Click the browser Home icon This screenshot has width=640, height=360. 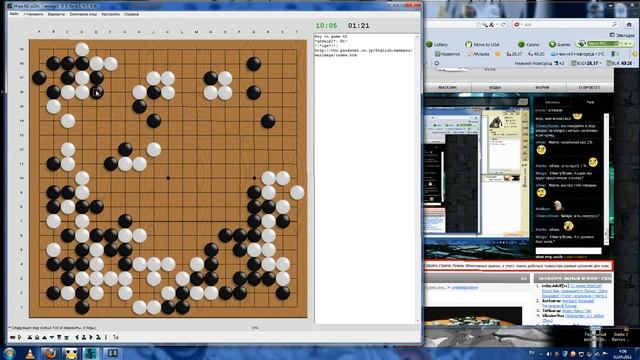[x=629, y=24]
